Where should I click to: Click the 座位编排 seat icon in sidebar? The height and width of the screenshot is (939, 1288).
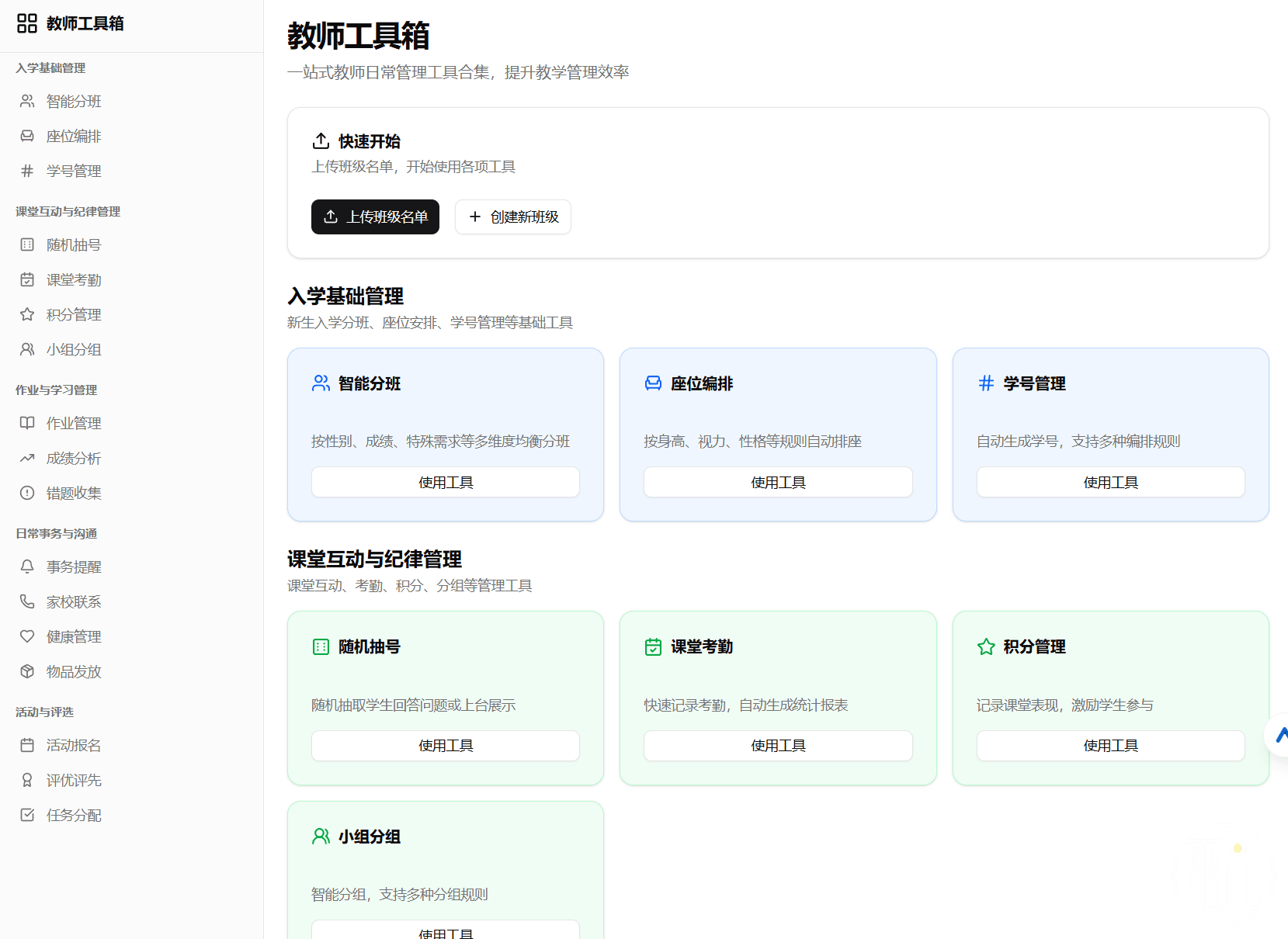27,137
